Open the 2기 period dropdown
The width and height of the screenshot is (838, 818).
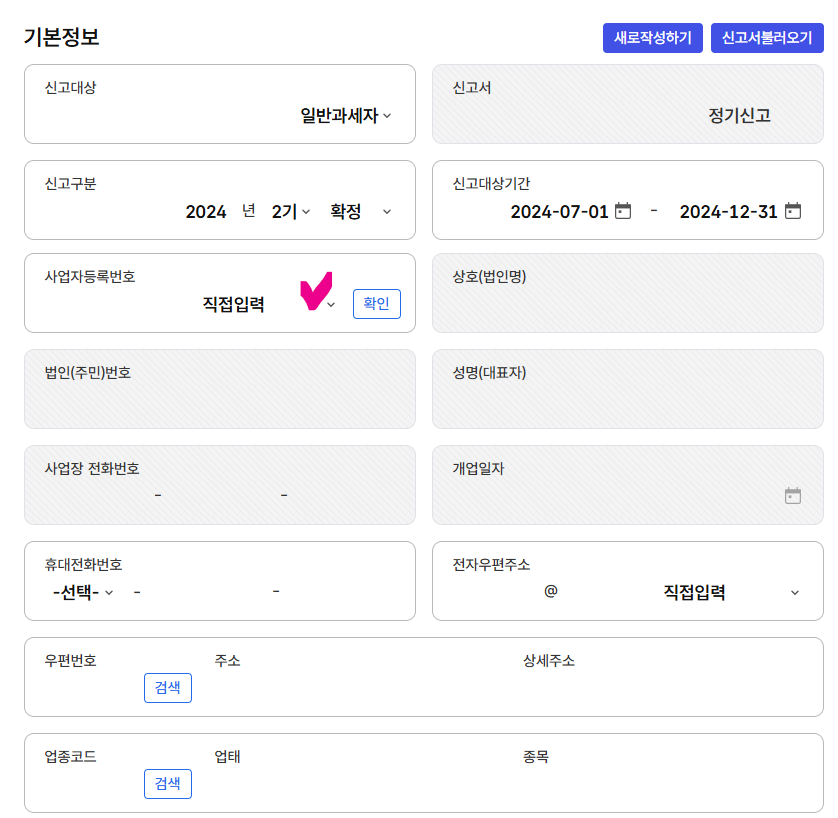pos(291,212)
